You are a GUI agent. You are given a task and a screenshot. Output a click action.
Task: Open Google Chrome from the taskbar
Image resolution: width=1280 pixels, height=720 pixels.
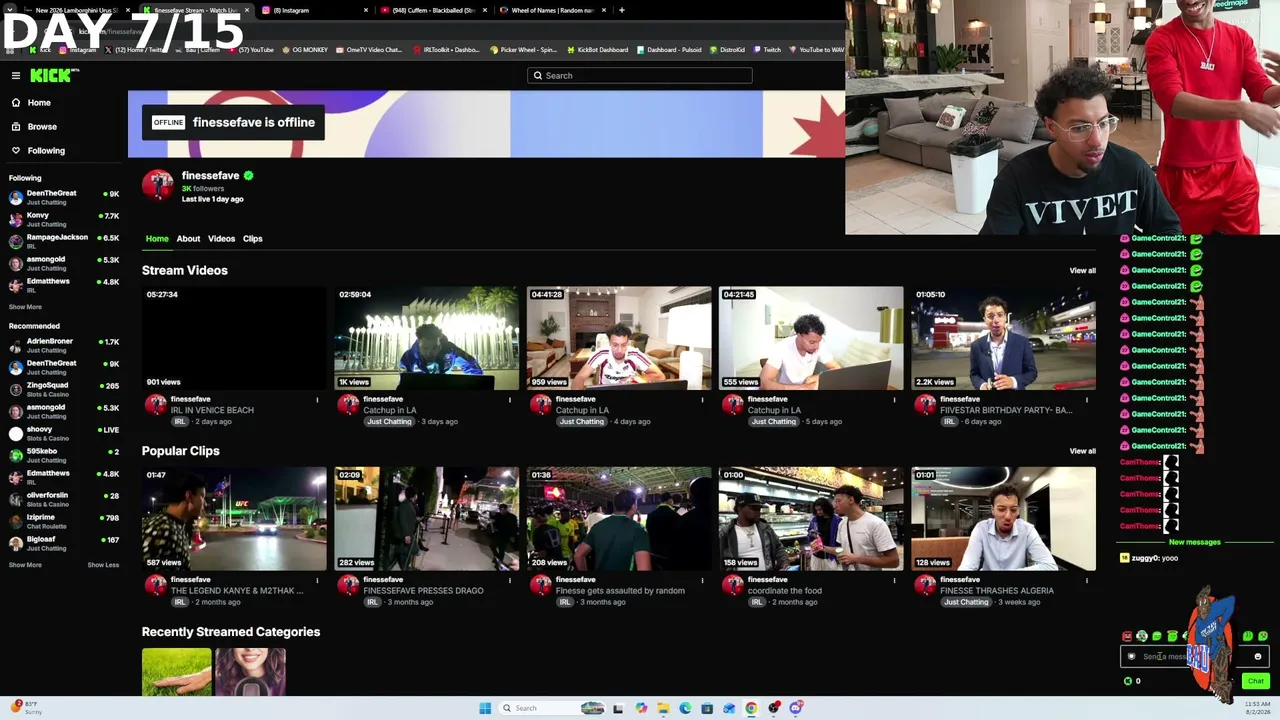tap(751, 708)
